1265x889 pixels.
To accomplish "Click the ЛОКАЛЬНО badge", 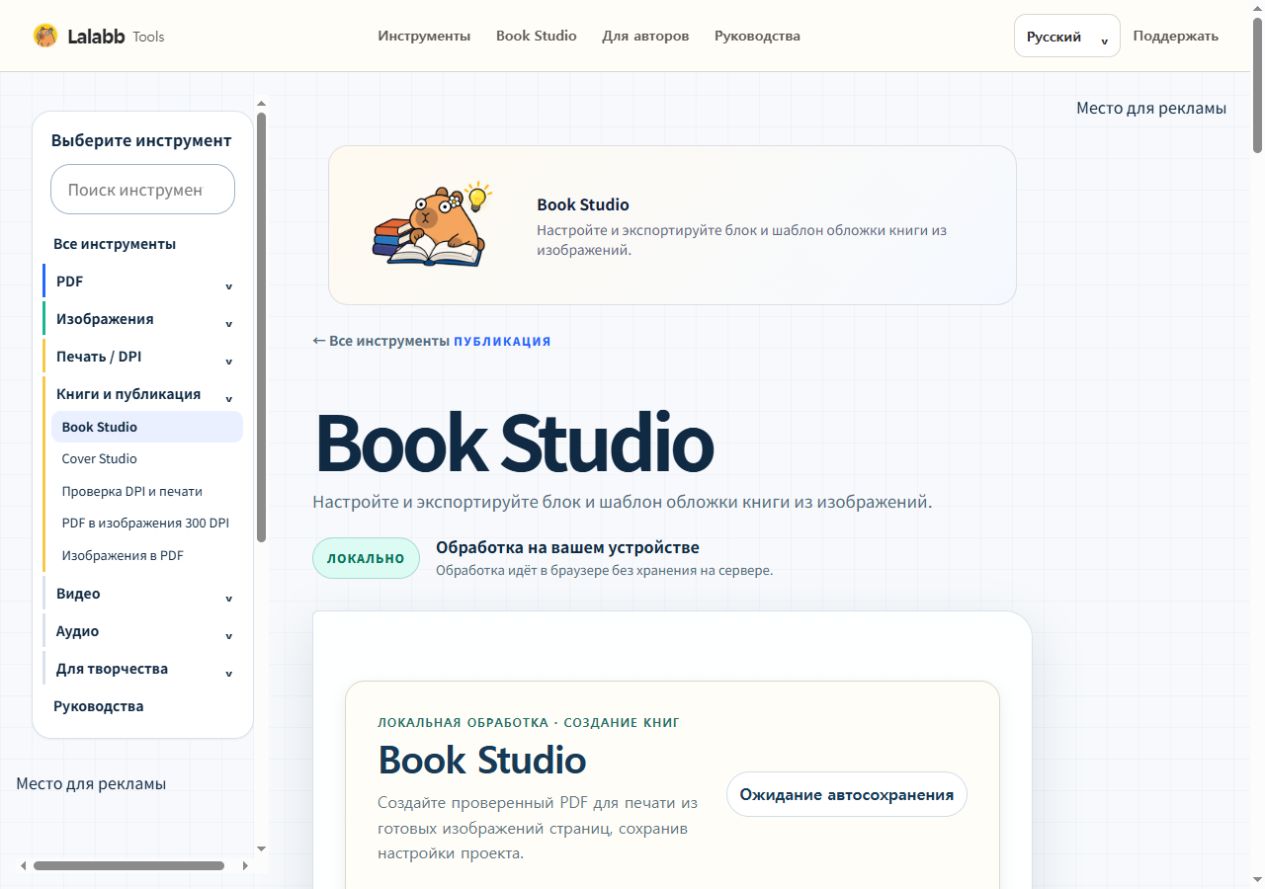I will tap(366, 558).
